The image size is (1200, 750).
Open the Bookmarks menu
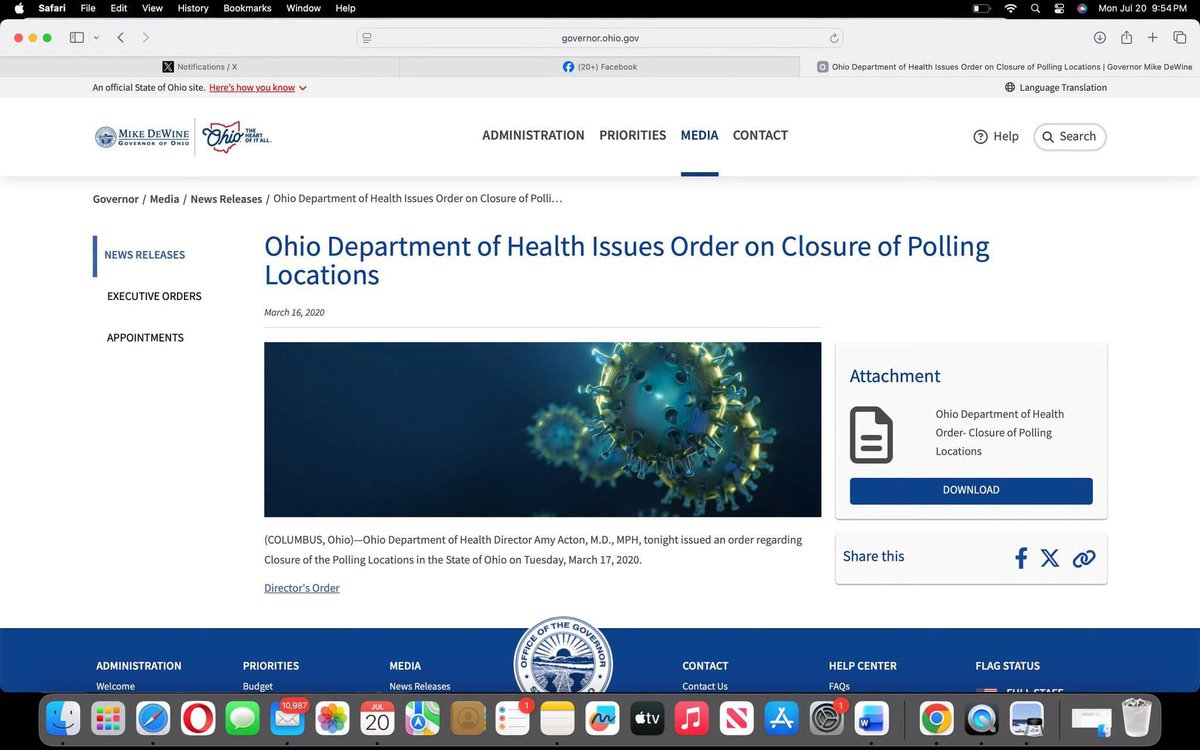coord(247,8)
